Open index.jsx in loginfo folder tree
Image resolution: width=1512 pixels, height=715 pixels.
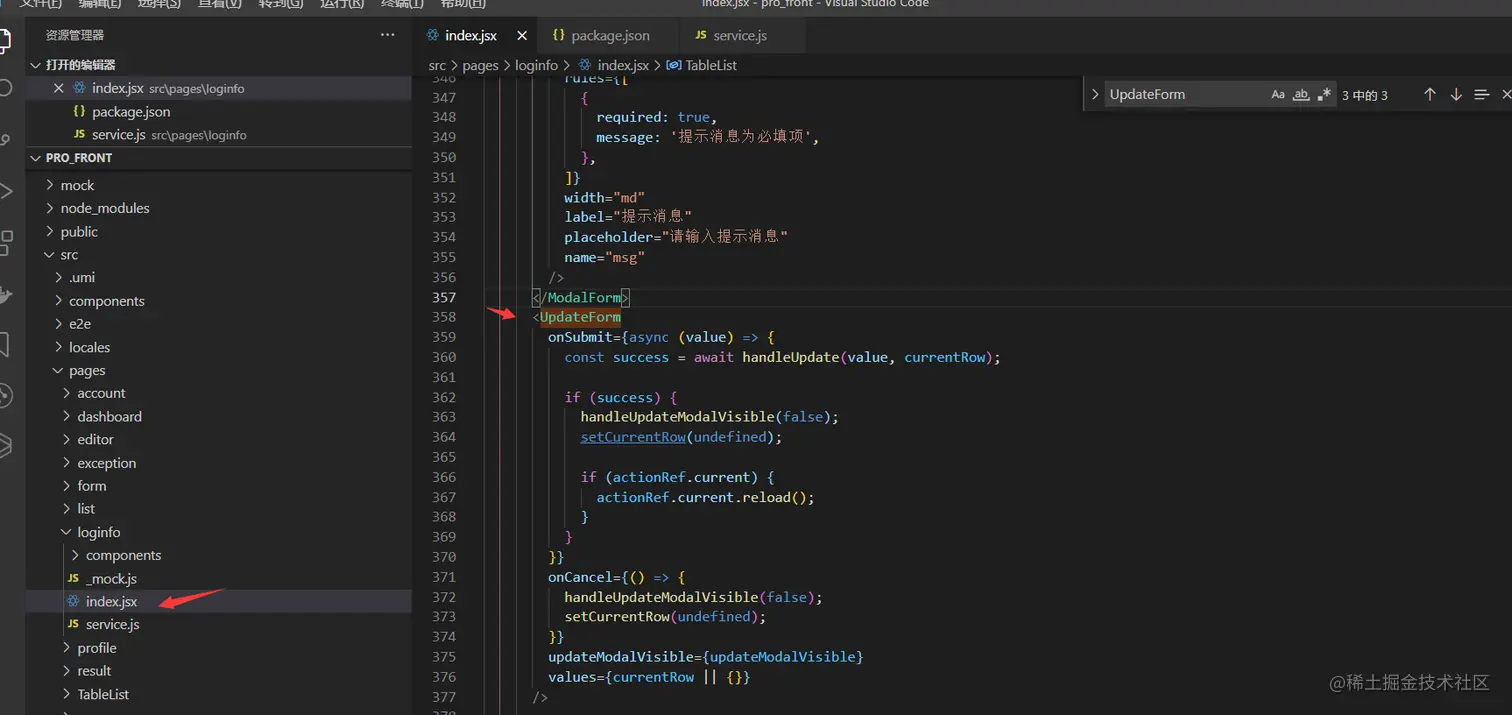111,601
